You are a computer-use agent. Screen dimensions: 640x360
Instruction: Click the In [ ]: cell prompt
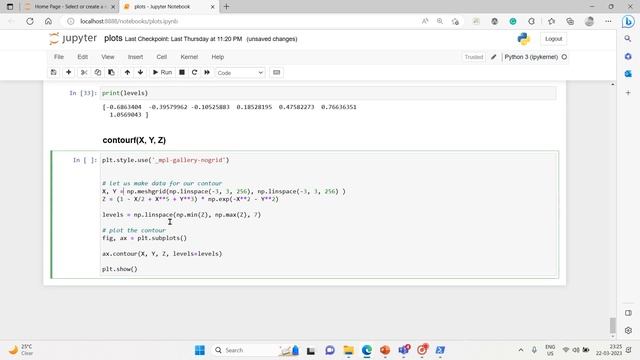tap(84, 160)
